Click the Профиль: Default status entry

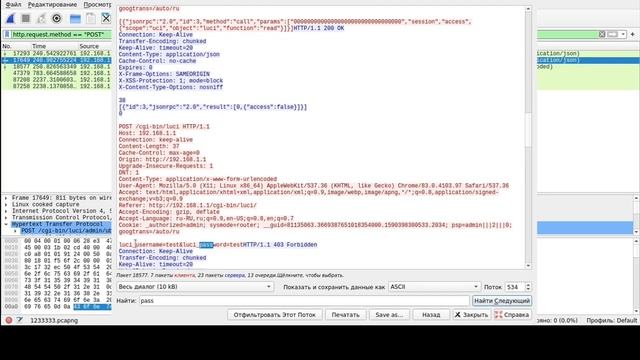[611, 320]
